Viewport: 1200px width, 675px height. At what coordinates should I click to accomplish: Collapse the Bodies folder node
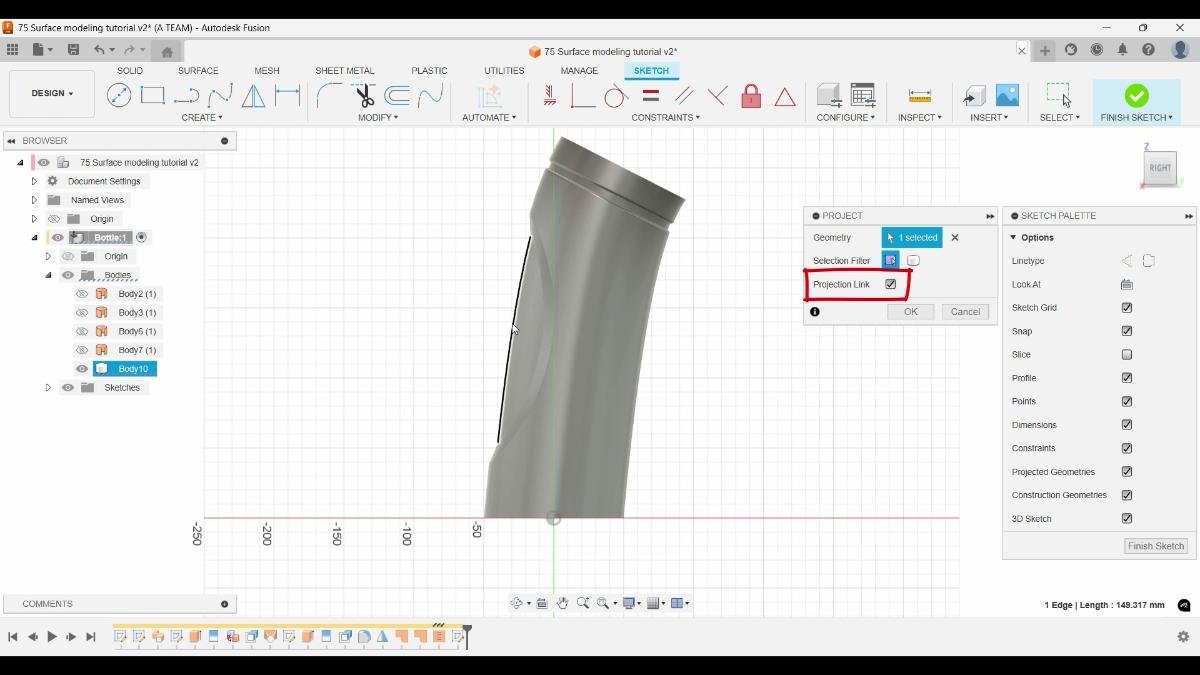(x=48, y=275)
